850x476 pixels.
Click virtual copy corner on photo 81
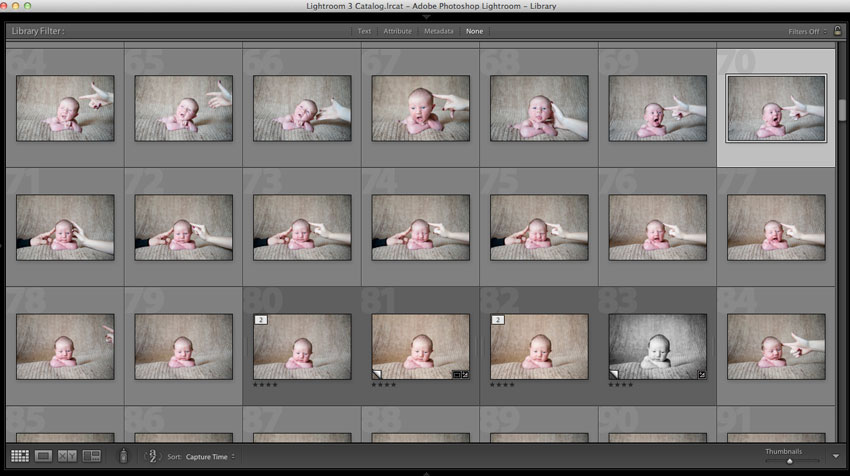pyautogui.click(x=377, y=374)
